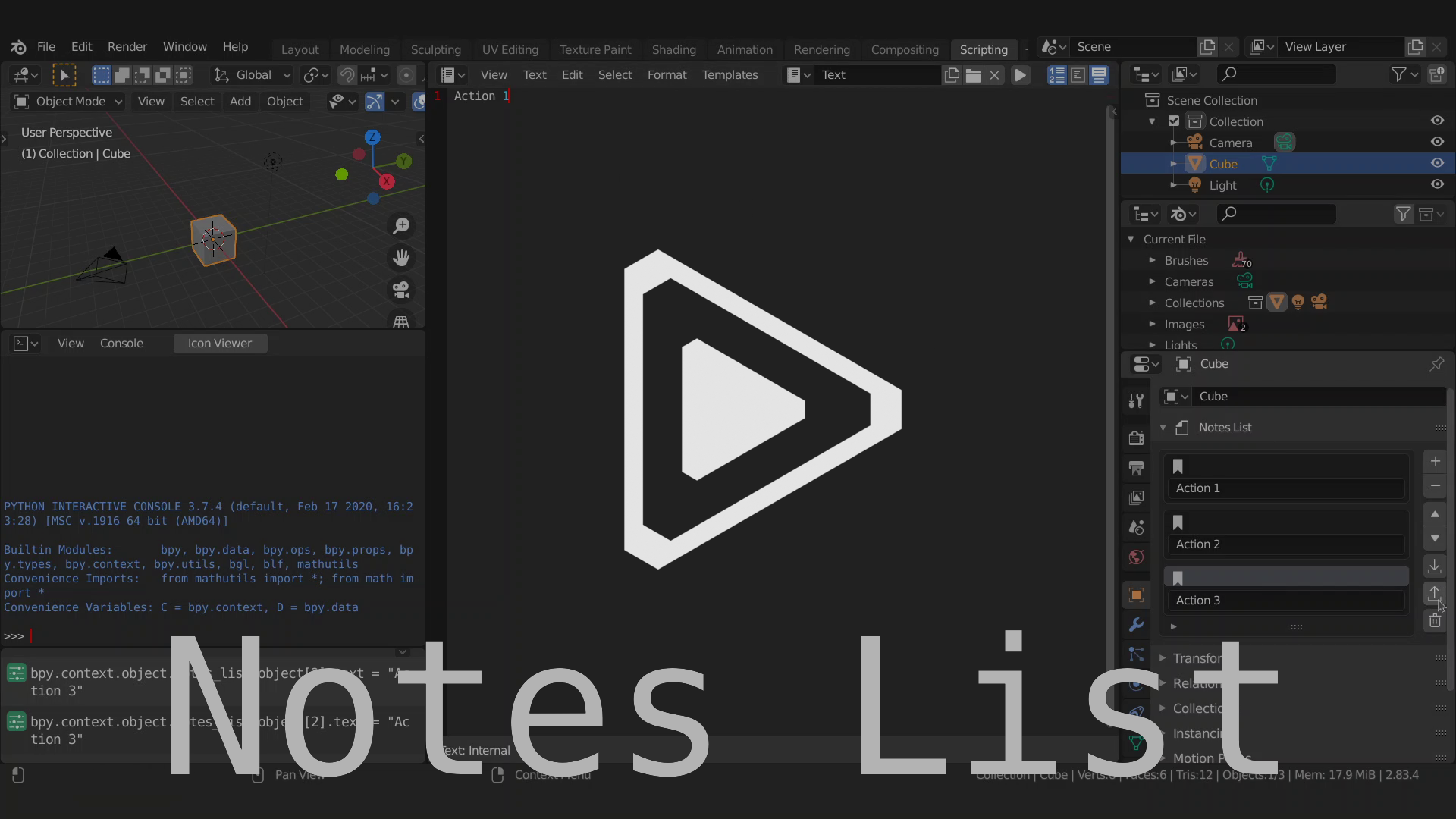Add a note with plus button
Image resolution: width=1456 pixels, height=819 pixels.
(x=1435, y=461)
